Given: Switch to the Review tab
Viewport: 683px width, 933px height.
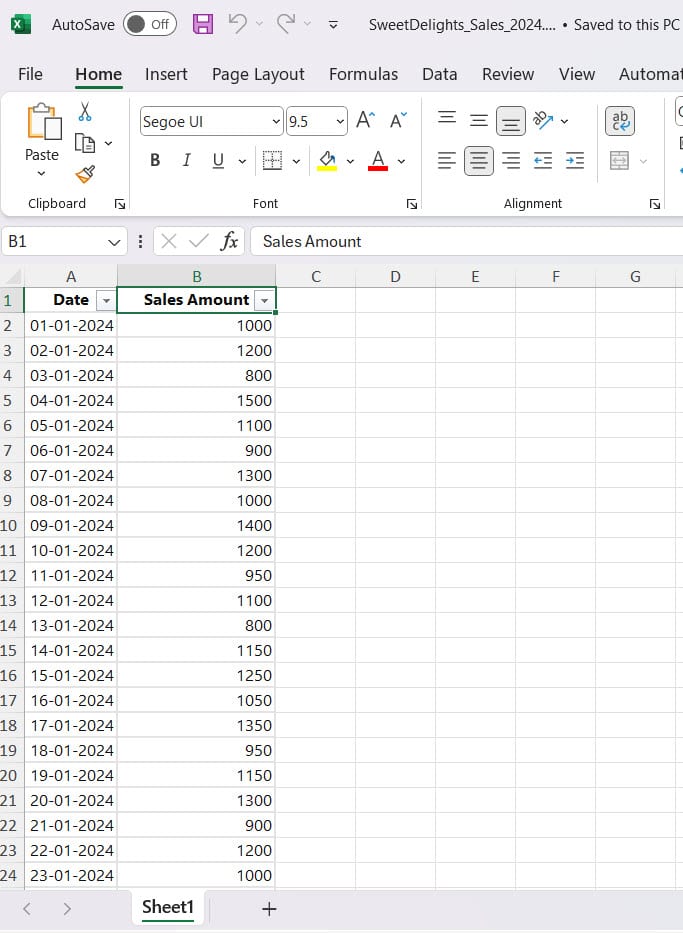Looking at the screenshot, I should click(508, 74).
